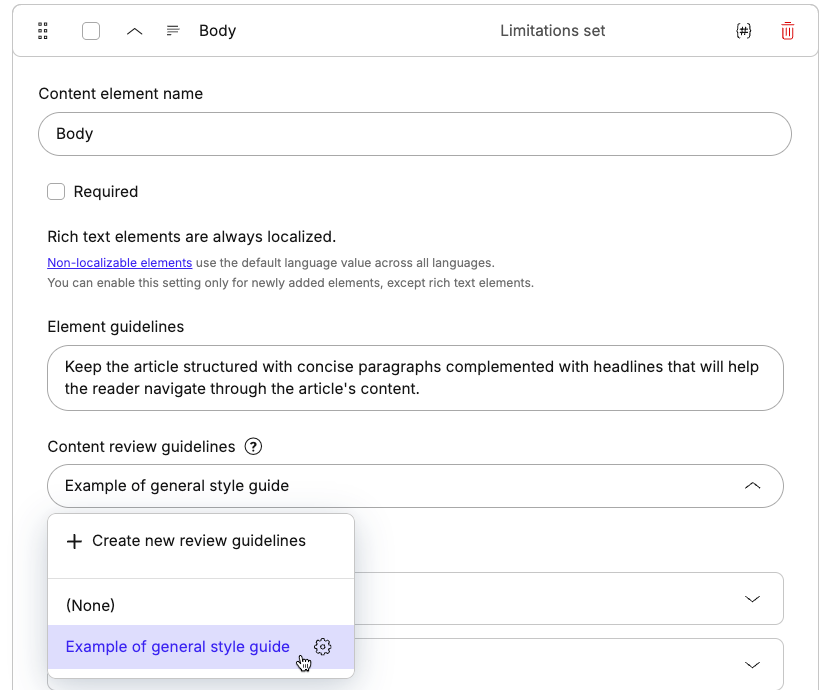Viewport: 826px width, 690px height.
Task: Collapse the Body element with the chevron
Action: point(134,31)
